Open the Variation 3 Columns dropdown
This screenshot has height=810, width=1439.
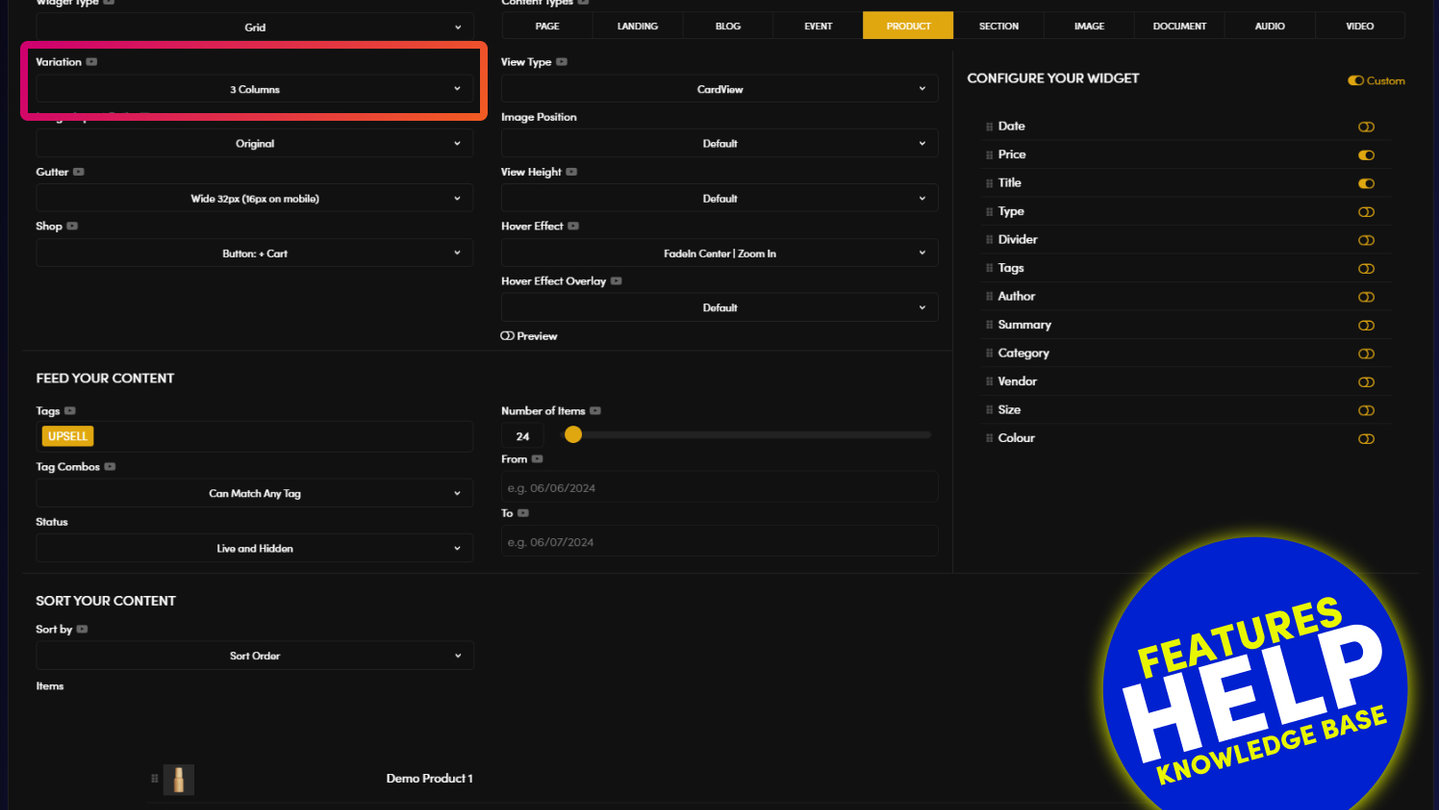(x=255, y=89)
